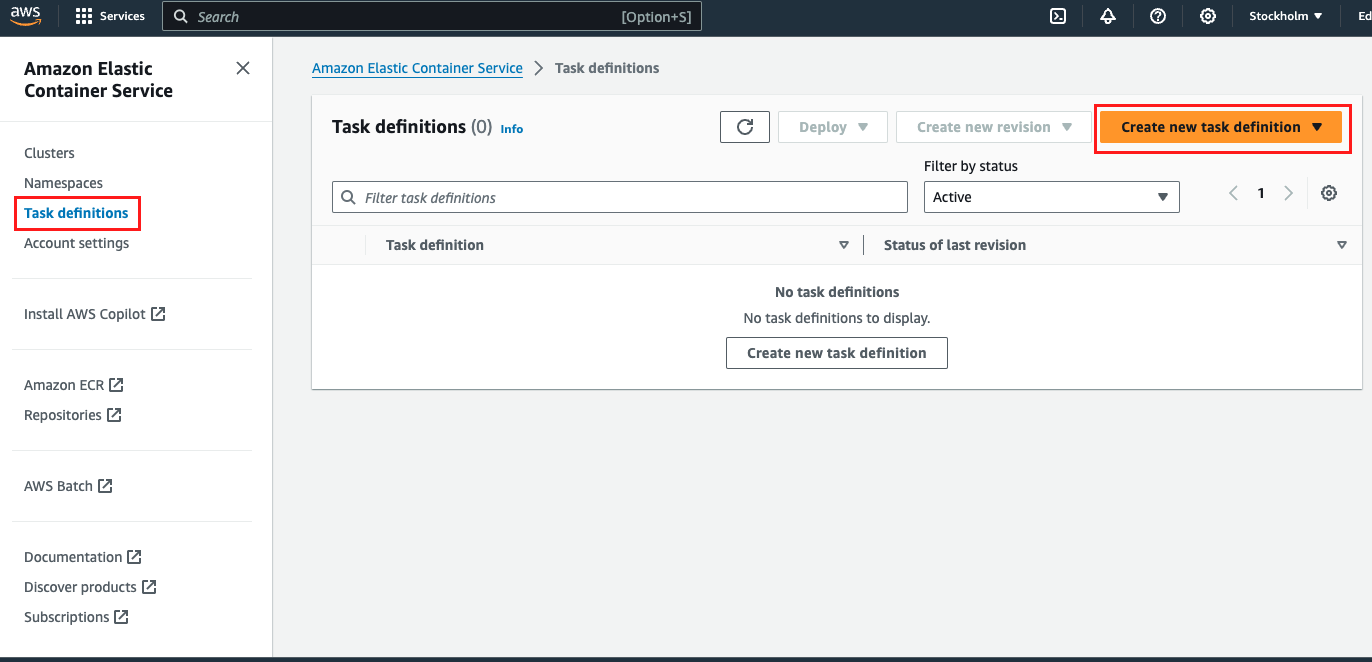The width and height of the screenshot is (1372, 662).
Task: Click the Task definition column header
Action: tap(435, 245)
